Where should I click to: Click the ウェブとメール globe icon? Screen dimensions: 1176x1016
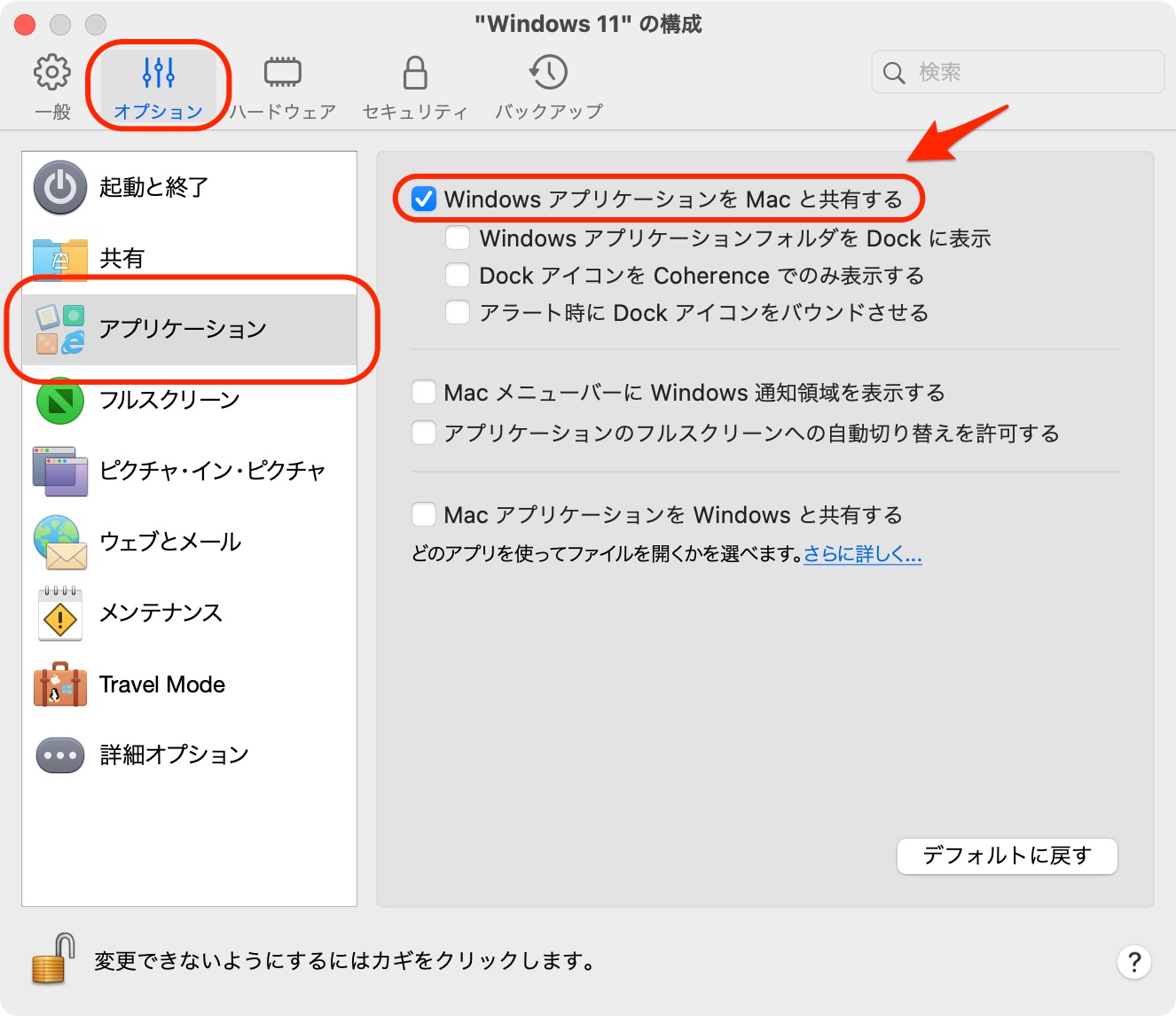pos(60,543)
